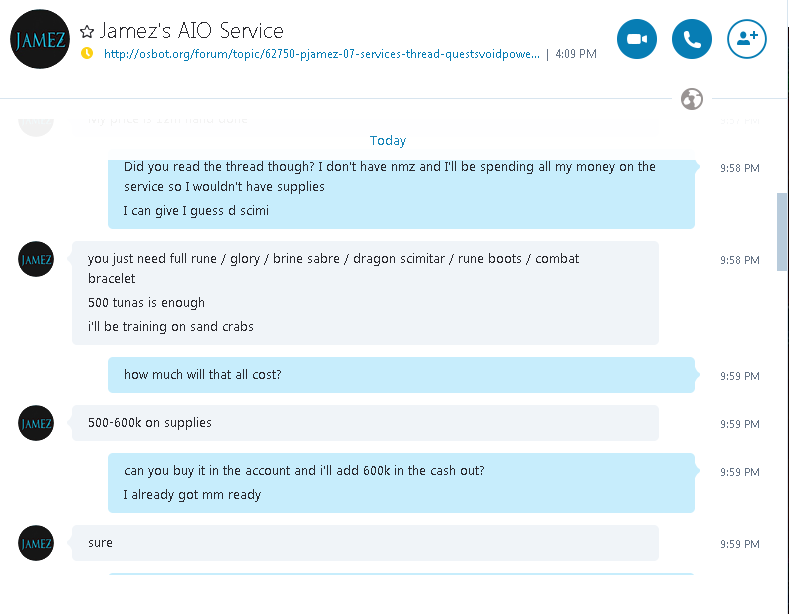Select the "how much will that all cost?" message
The image size is (789, 614).
tap(202, 375)
